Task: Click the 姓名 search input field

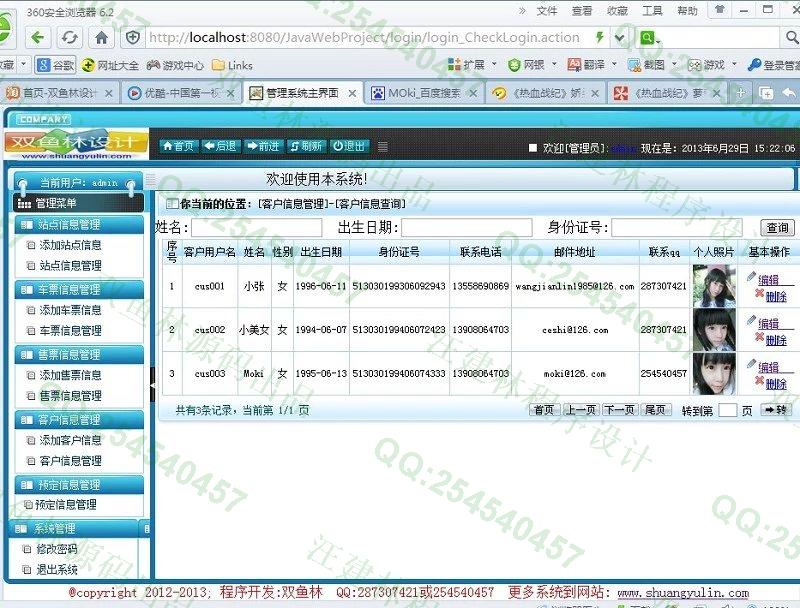Action: [x=257, y=227]
